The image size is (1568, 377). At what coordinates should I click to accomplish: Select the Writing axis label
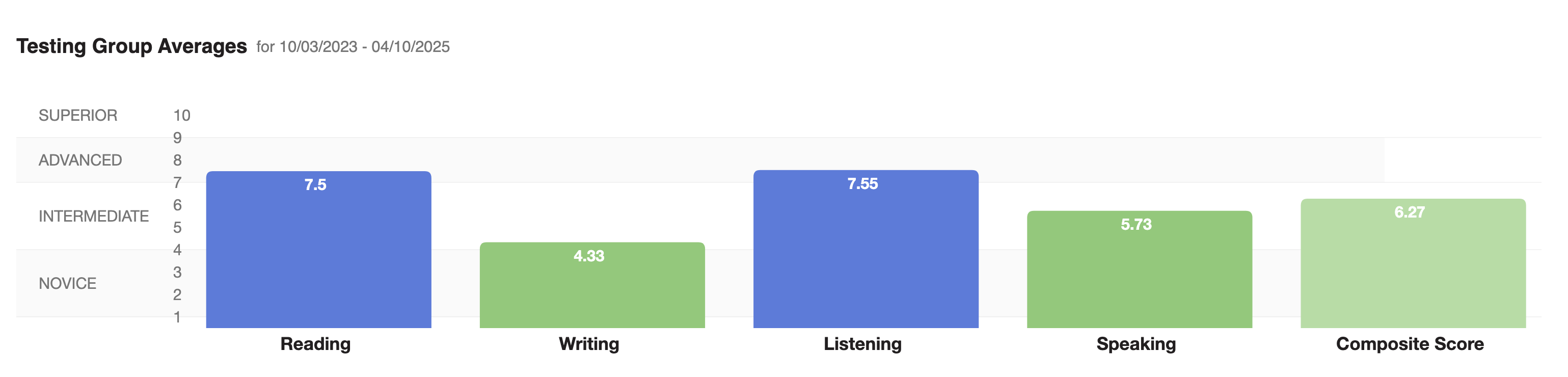588,344
